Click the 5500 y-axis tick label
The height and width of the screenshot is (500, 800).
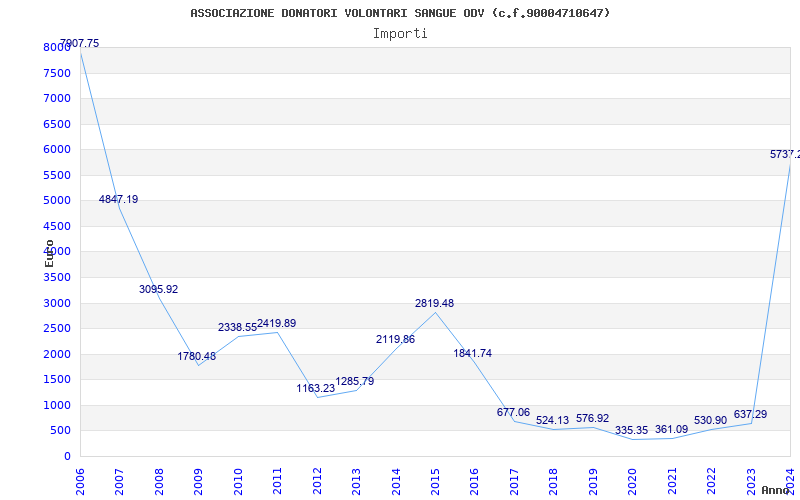(x=57, y=176)
